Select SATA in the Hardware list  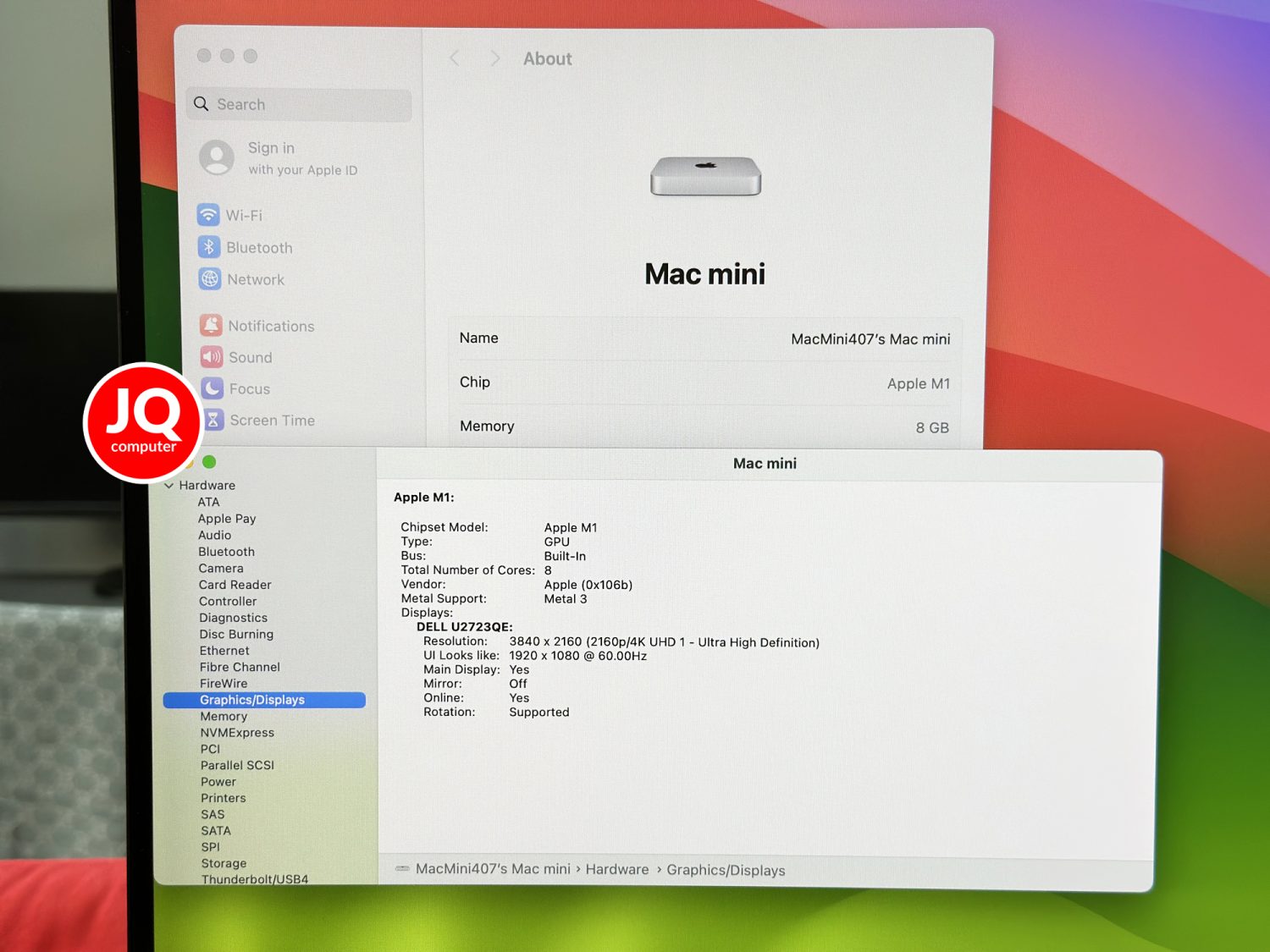216,831
